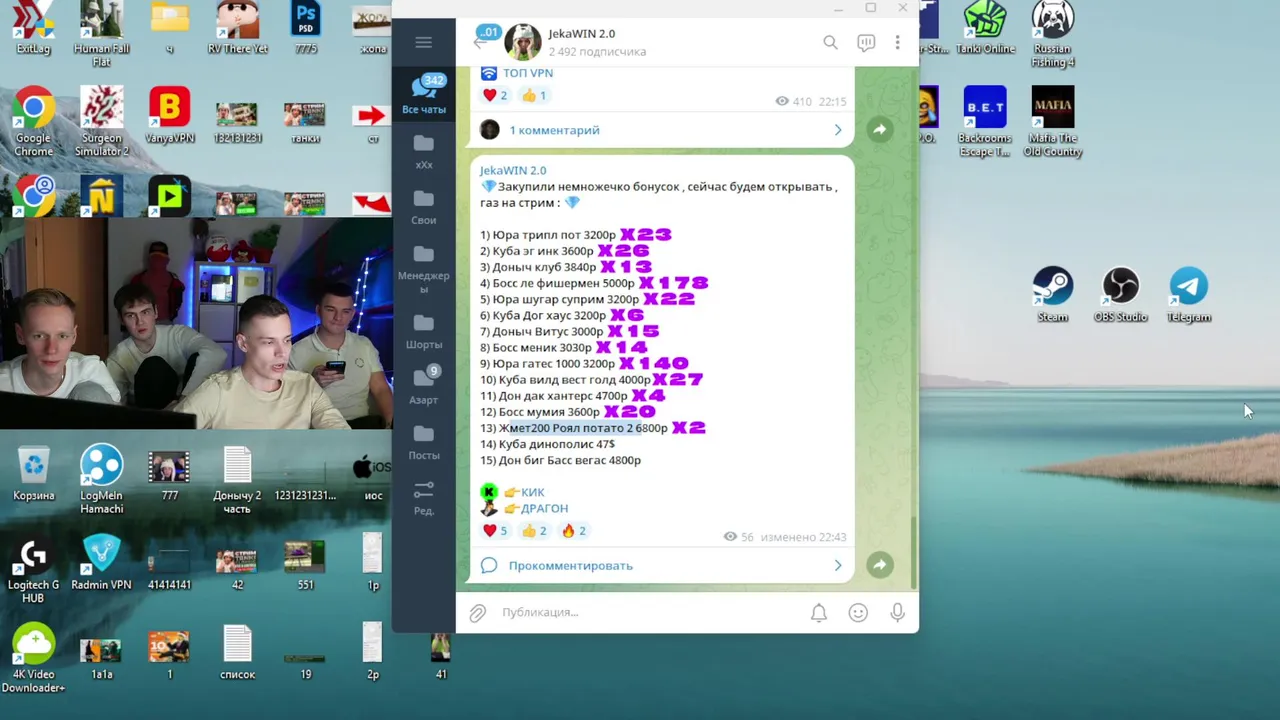Toggle silent broadcast bell icon

pyautogui.click(x=818, y=612)
